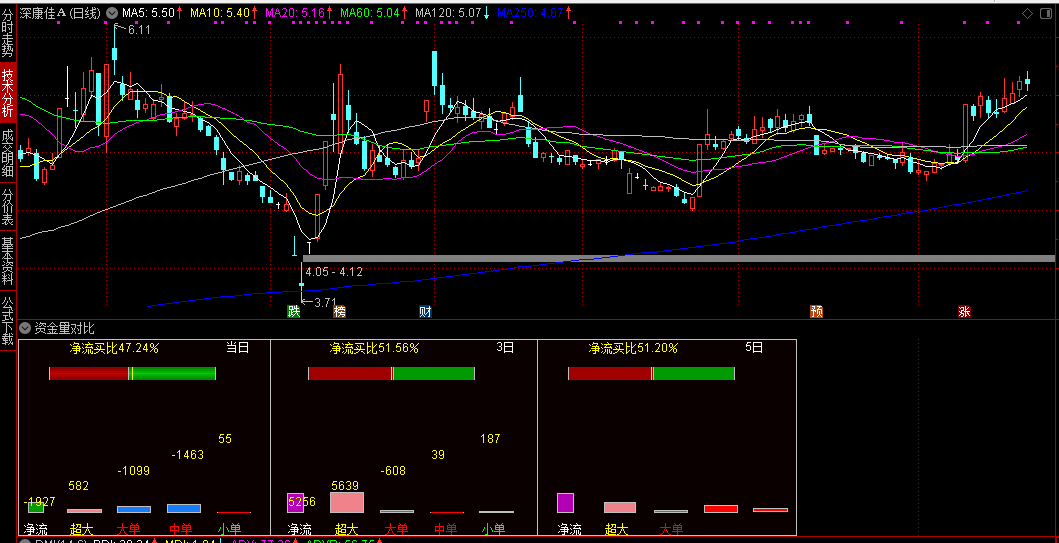Screen dimensions: 1059x543
Task: Click the 深康佳A (日线) chart title
Action: [60, 13]
